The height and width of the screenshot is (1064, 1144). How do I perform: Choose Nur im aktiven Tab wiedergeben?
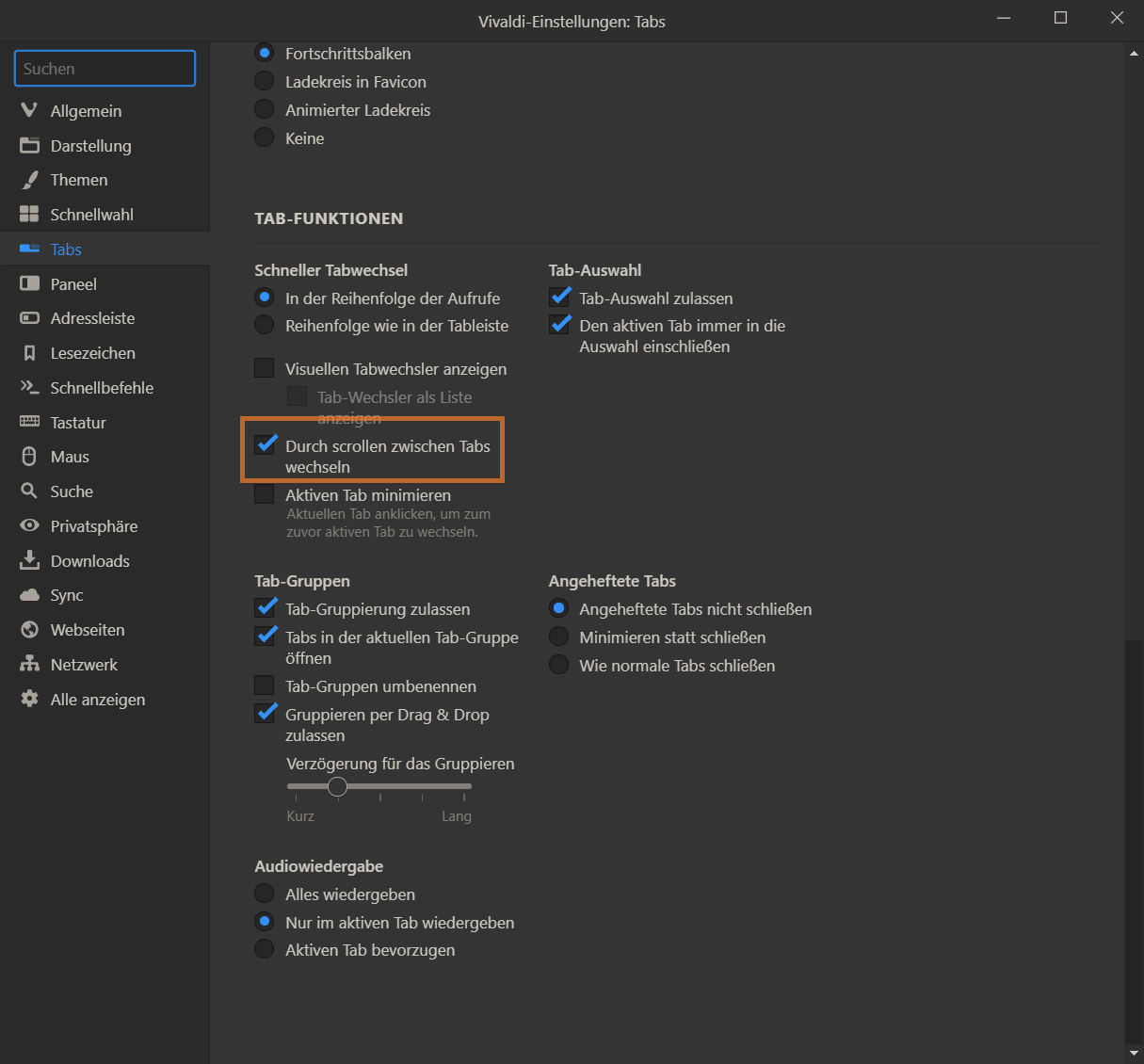[x=265, y=922]
